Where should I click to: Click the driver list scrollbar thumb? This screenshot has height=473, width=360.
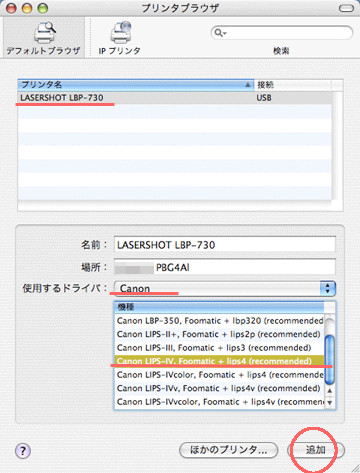[329, 359]
